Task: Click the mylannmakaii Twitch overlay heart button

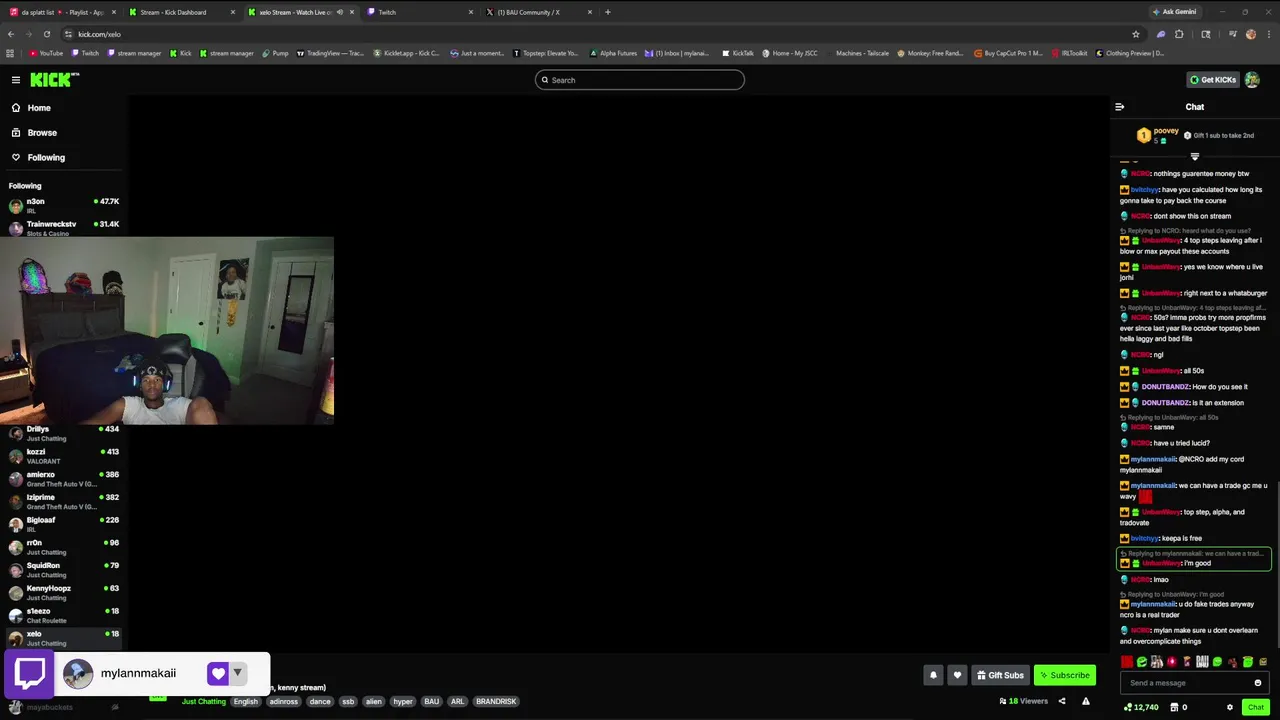Action: 218,674
